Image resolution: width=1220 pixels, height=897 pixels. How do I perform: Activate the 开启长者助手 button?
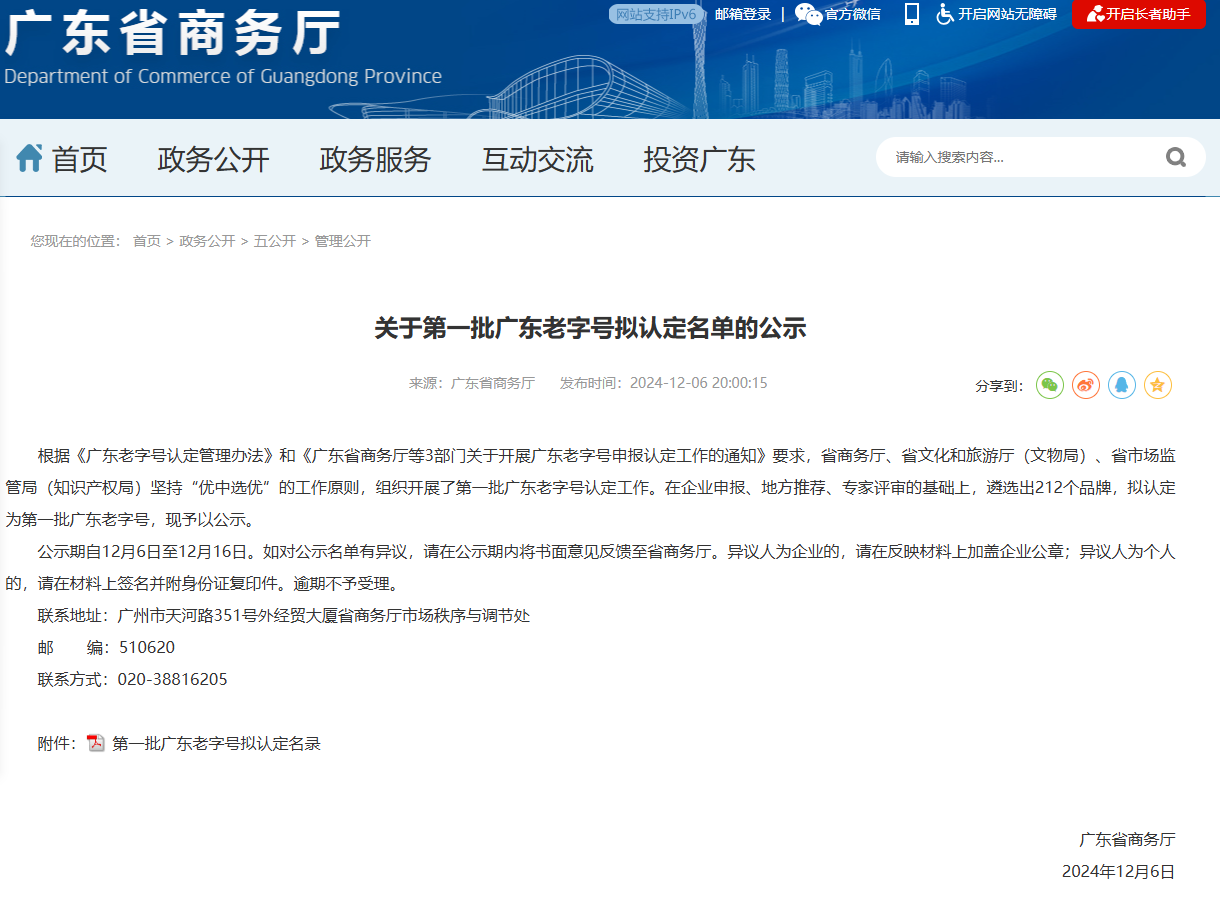click(1139, 14)
